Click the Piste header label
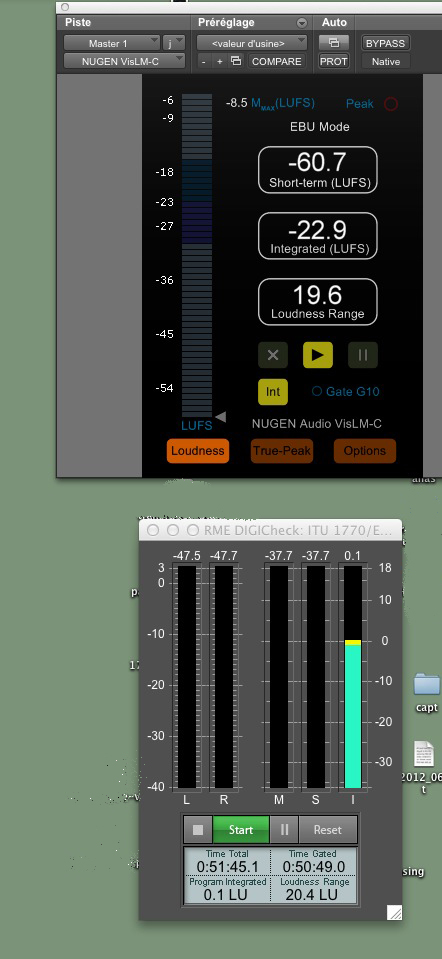This screenshot has width=442, height=959. 78,23
